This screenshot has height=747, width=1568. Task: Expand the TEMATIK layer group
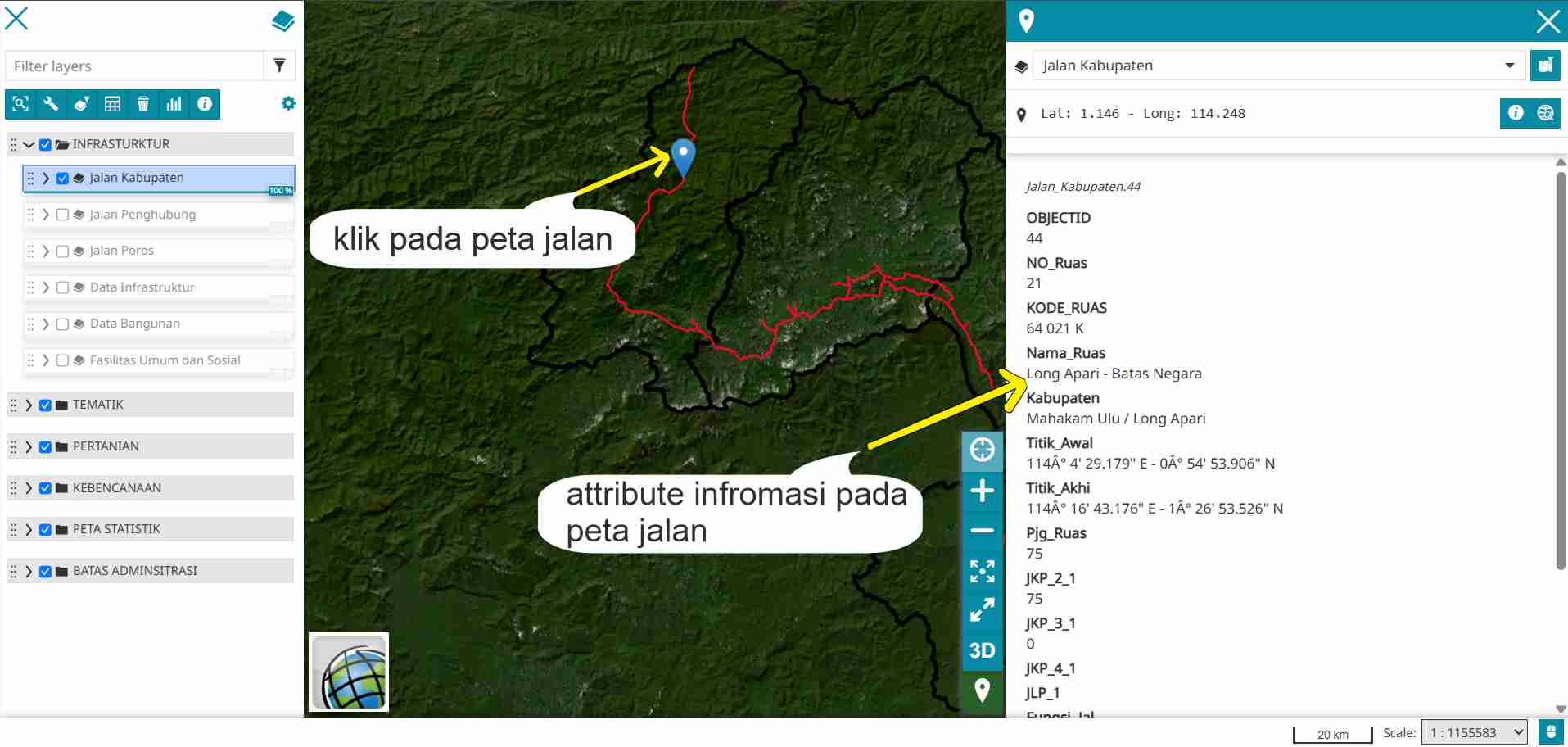point(29,405)
